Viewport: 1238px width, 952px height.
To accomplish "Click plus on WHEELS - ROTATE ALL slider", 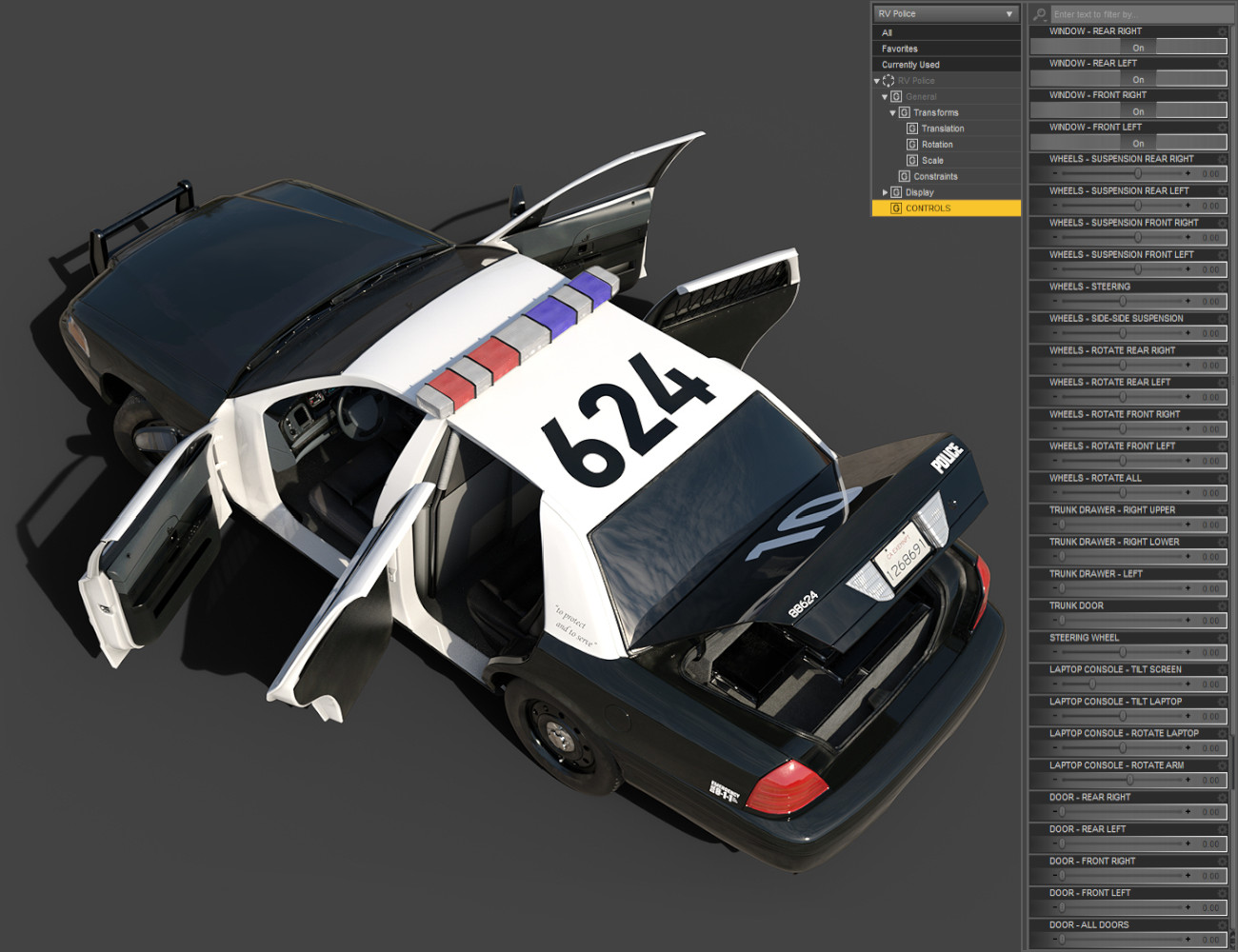I will coord(1188,492).
